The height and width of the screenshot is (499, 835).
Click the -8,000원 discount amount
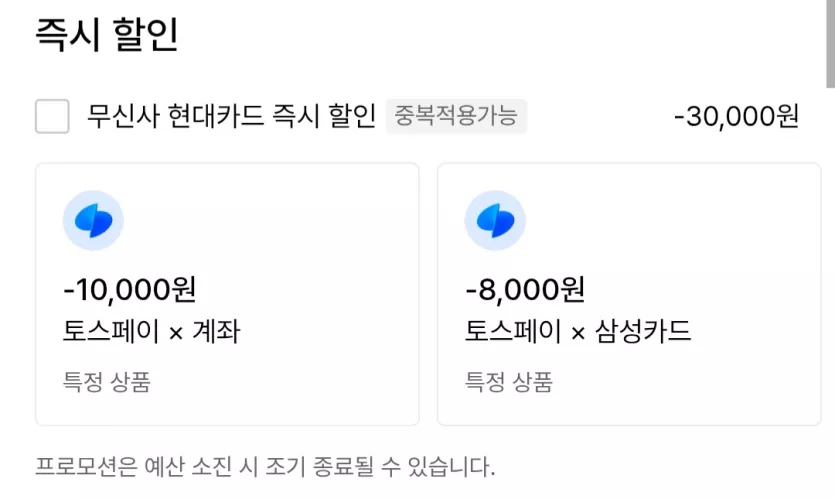[x=525, y=290]
